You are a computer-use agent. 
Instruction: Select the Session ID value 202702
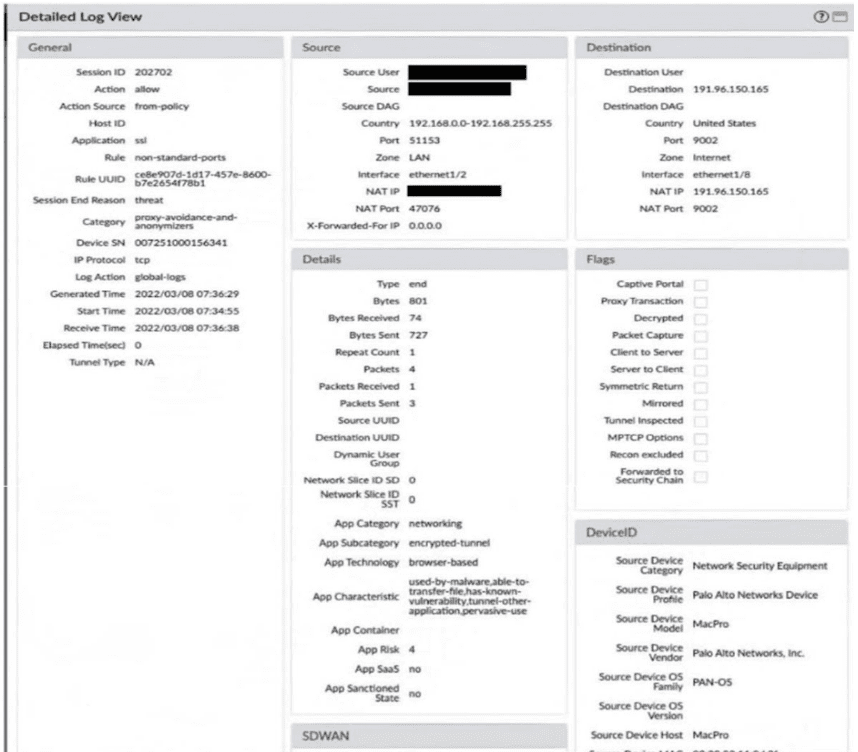click(x=154, y=73)
